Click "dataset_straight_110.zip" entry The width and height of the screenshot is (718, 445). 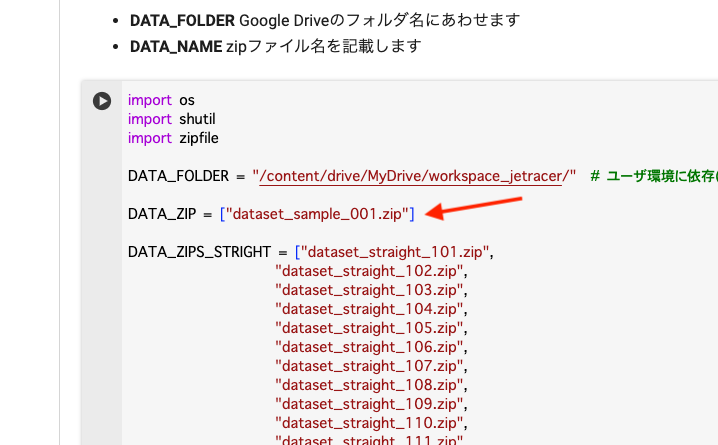369,423
